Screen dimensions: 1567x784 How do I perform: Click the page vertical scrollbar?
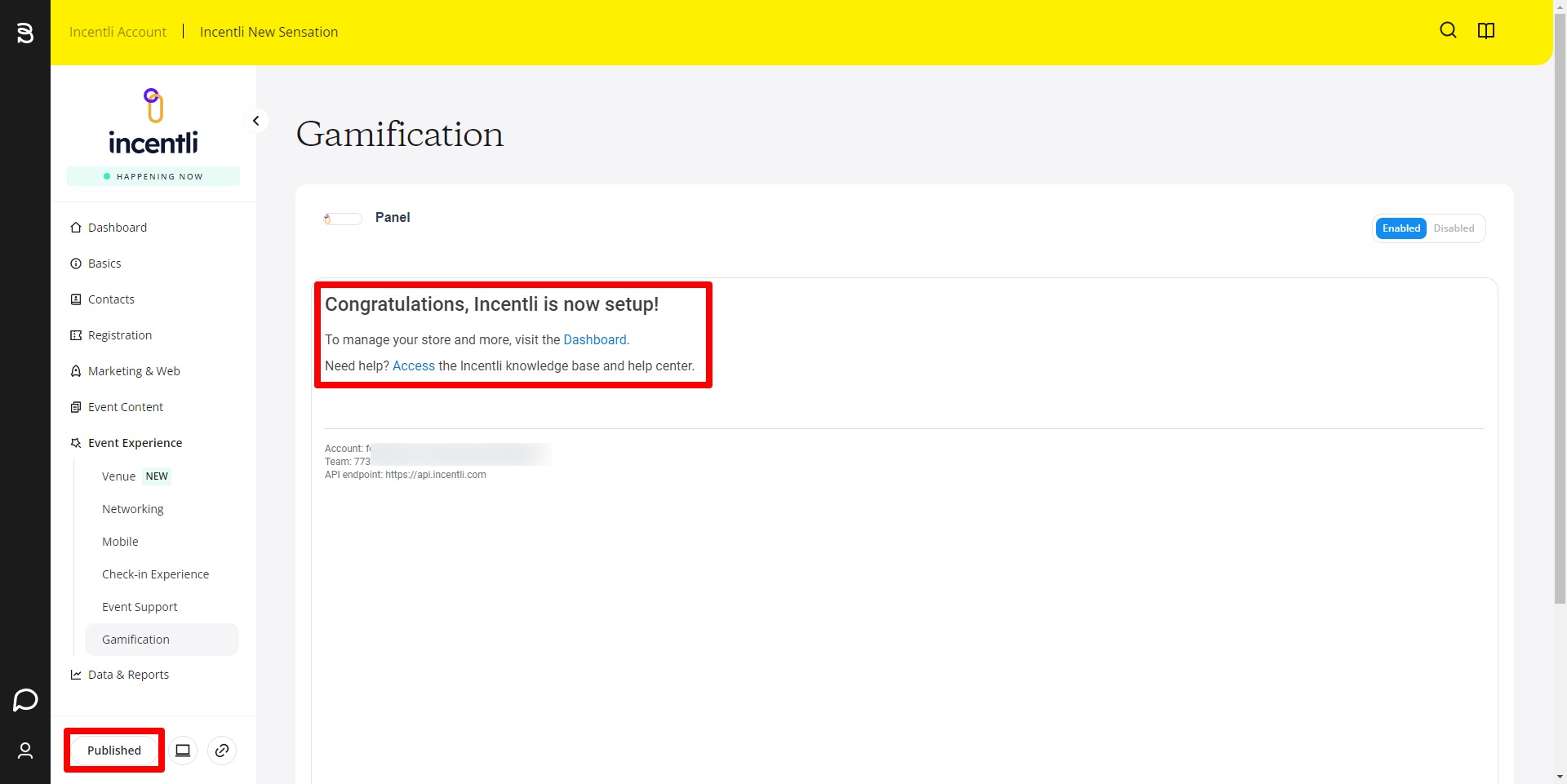[x=1560, y=310]
